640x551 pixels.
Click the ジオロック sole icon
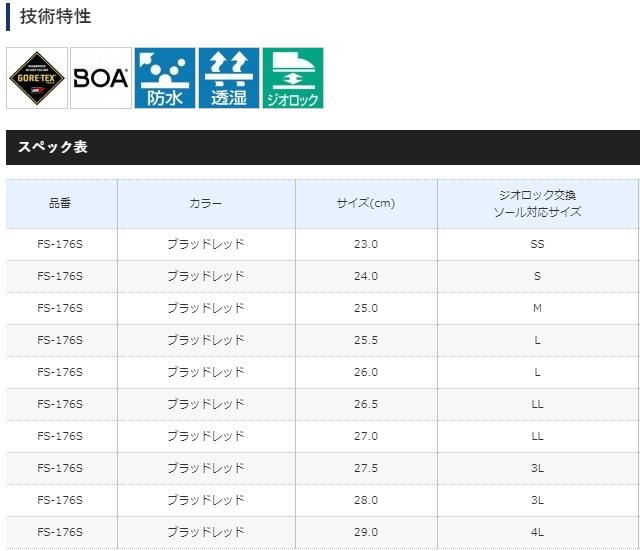click(x=293, y=78)
